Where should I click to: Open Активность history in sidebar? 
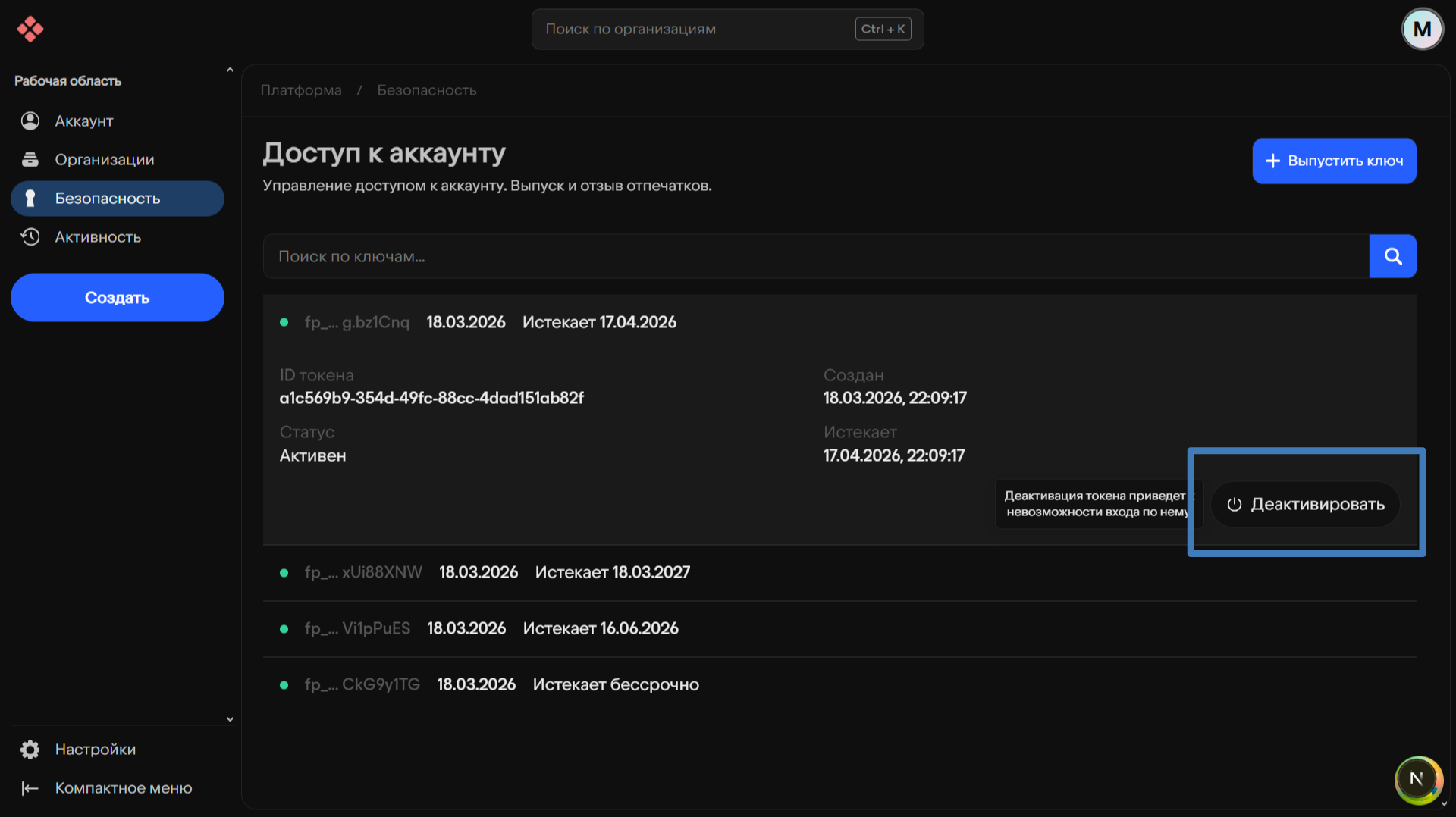point(98,237)
